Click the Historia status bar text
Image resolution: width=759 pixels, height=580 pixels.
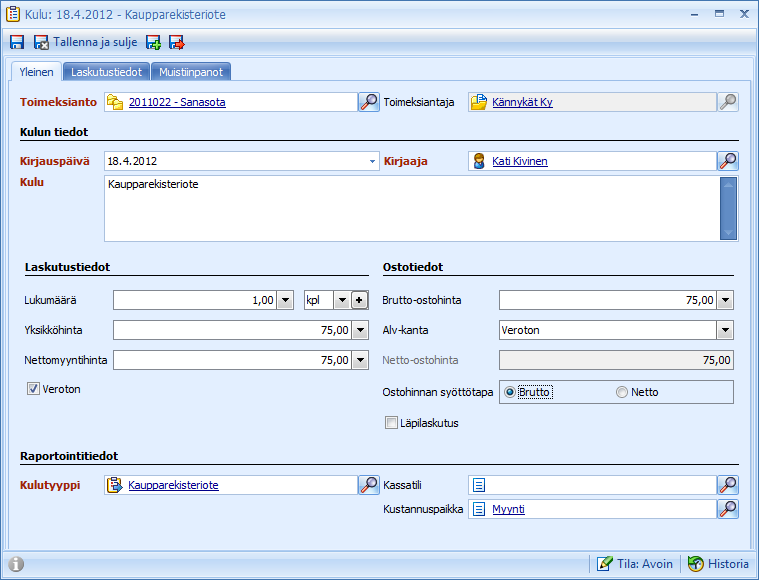coord(728,564)
